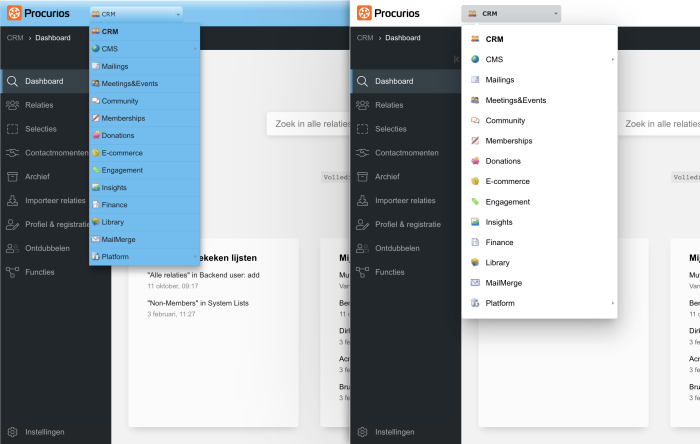This screenshot has width=700, height=444.
Task: Click Memberships icon in the blue menu
Action: click(96, 118)
